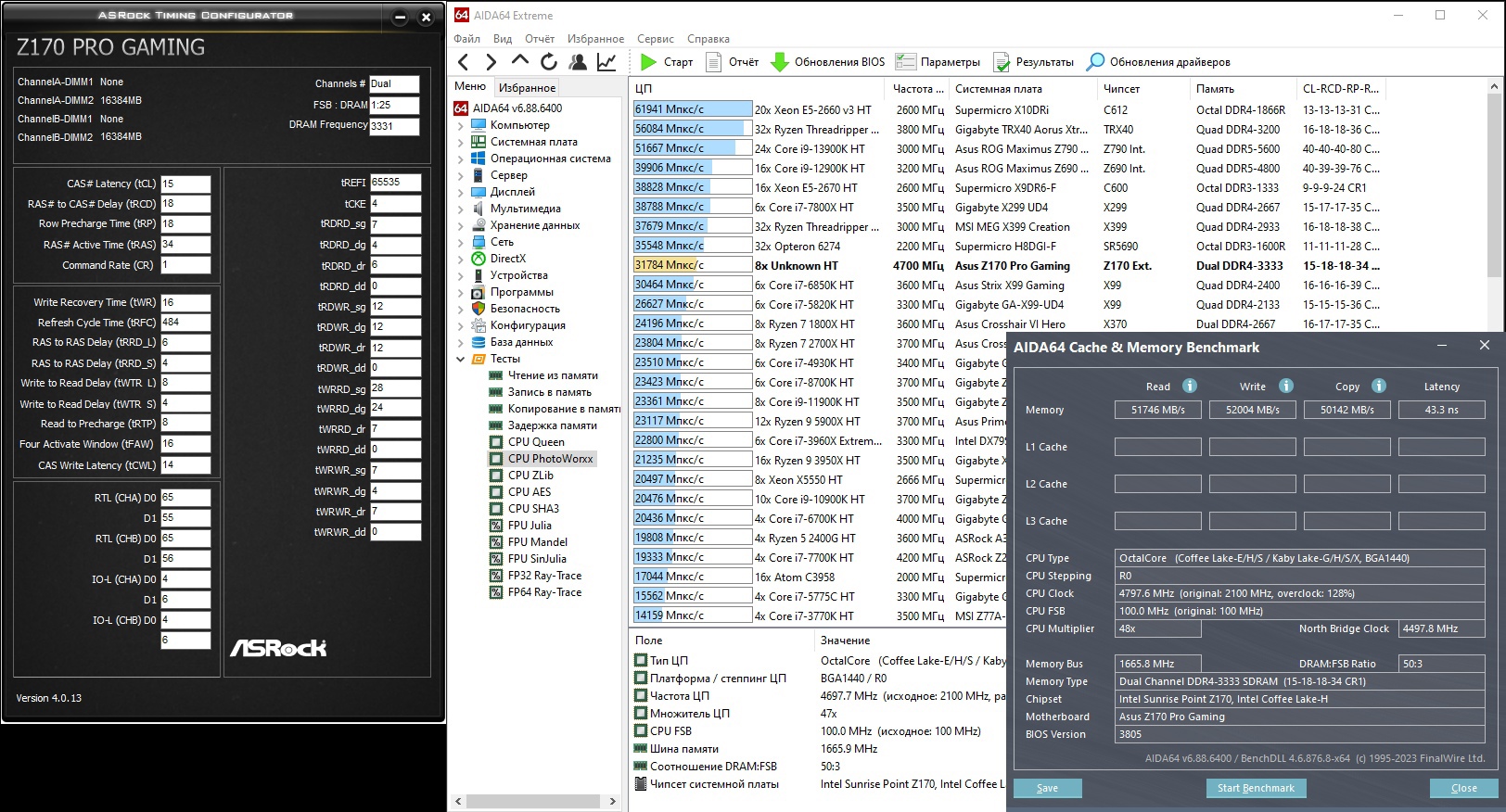Refresh the AIDA64 view with the circular arrow
1506x812 pixels.
coord(549,62)
